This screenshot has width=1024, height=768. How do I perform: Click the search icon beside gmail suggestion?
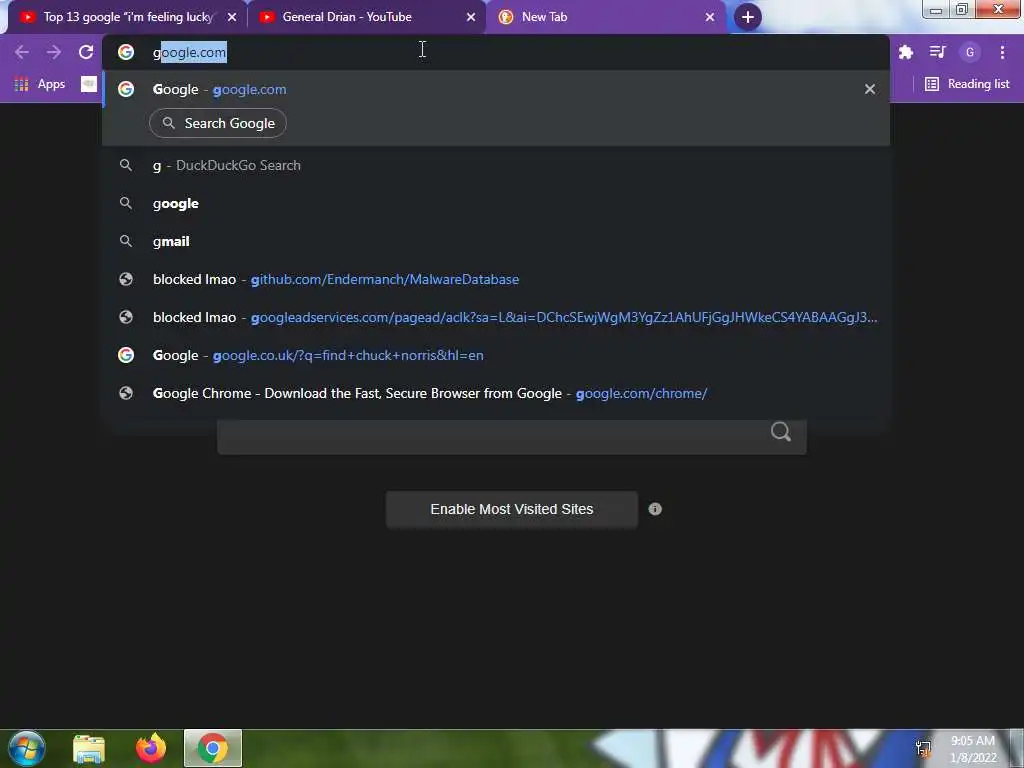126,242
